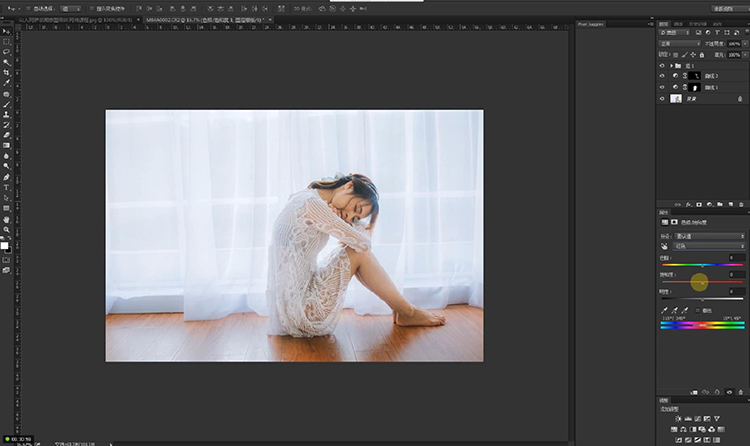Open the Hue/Saturation preset dropdown

[709, 236]
